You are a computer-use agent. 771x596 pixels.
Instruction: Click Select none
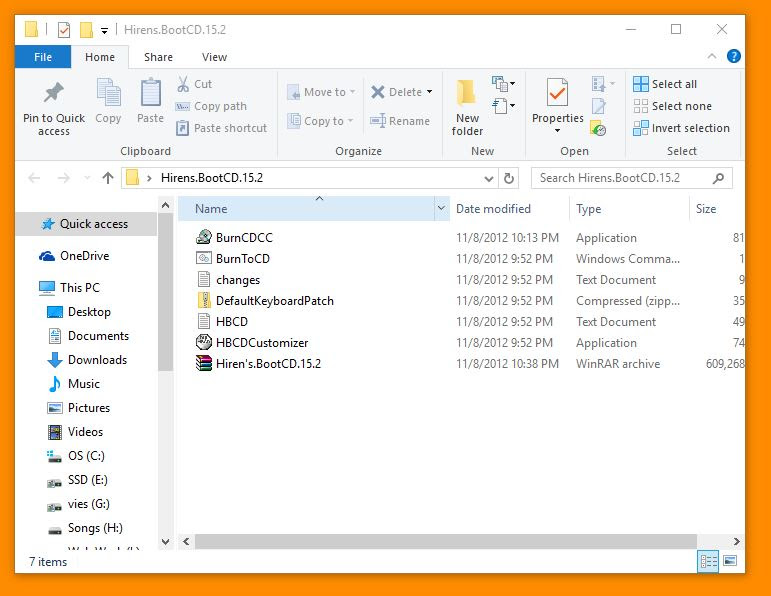672,106
